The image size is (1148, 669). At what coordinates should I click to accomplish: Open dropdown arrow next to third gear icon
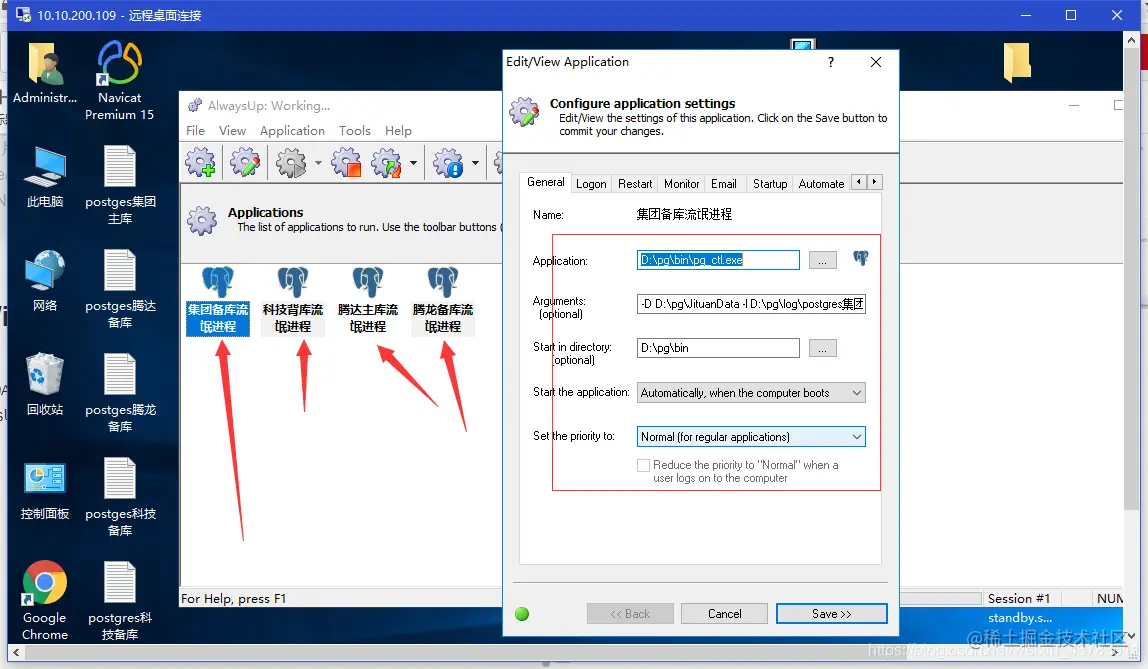click(318, 163)
